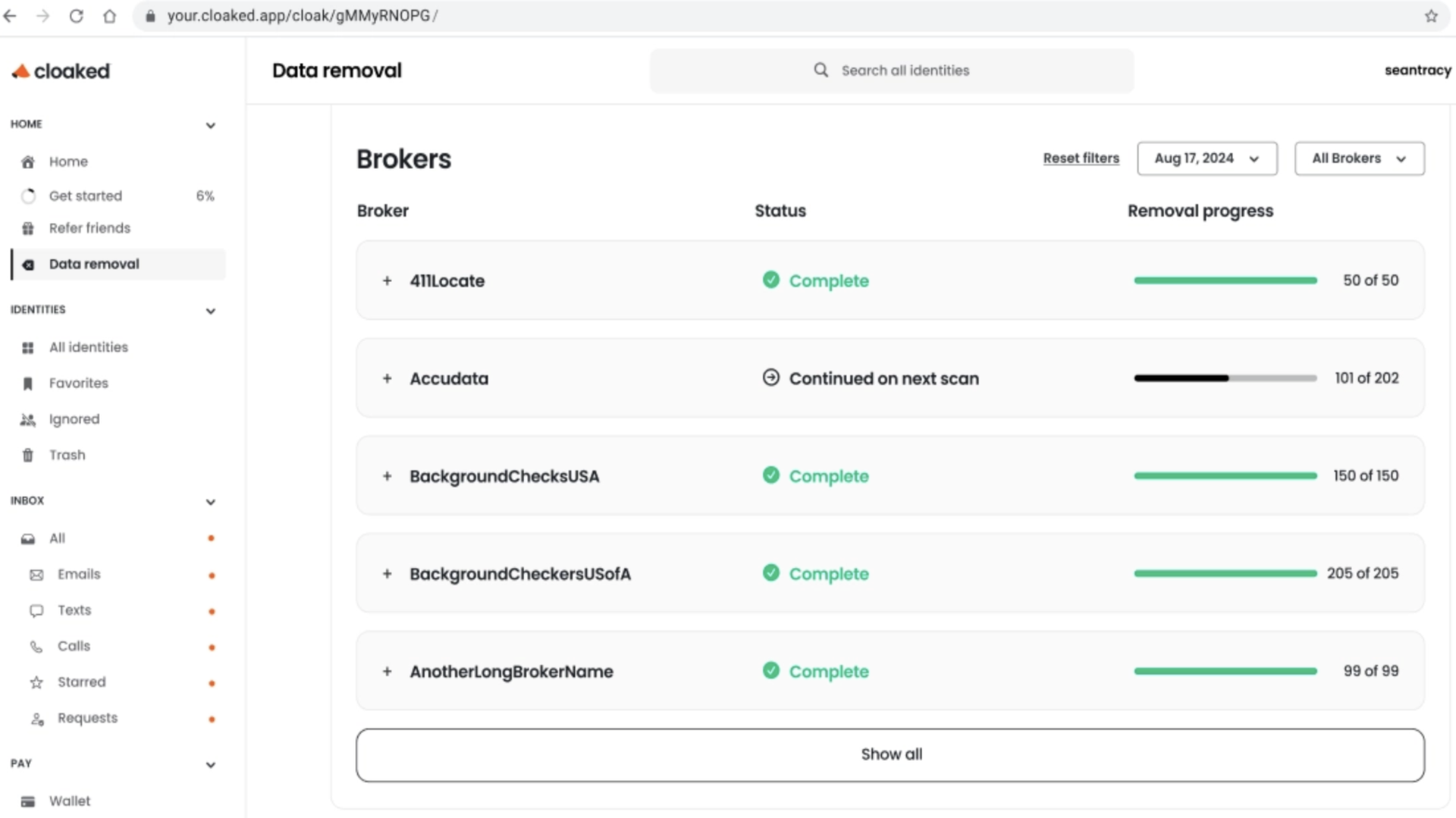Expand the BackgroundChecksUSA row

(x=387, y=476)
